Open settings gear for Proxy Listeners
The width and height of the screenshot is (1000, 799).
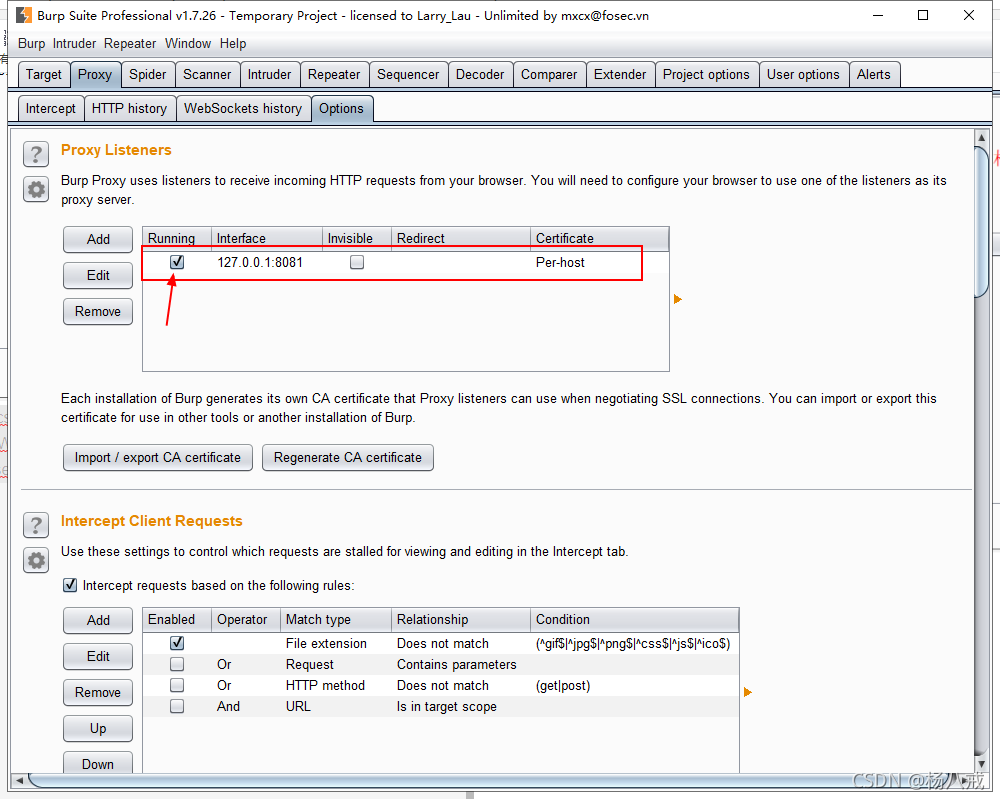pyautogui.click(x=36, y=189)
